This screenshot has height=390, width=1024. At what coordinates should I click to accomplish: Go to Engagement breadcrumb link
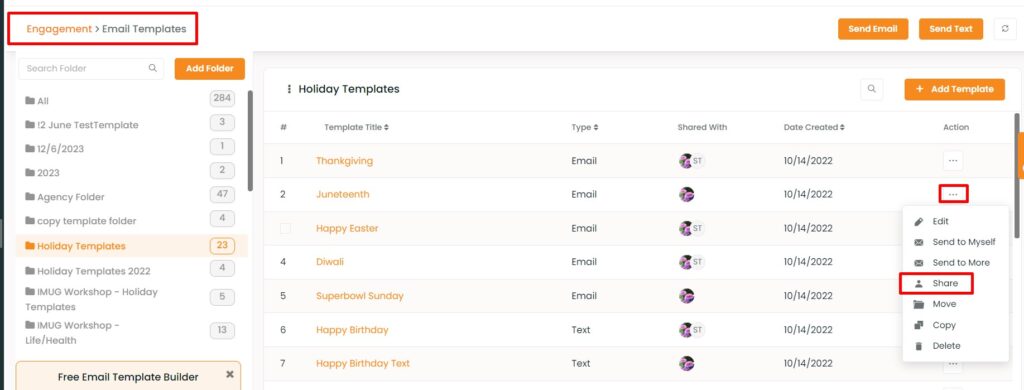click(59, 29)
